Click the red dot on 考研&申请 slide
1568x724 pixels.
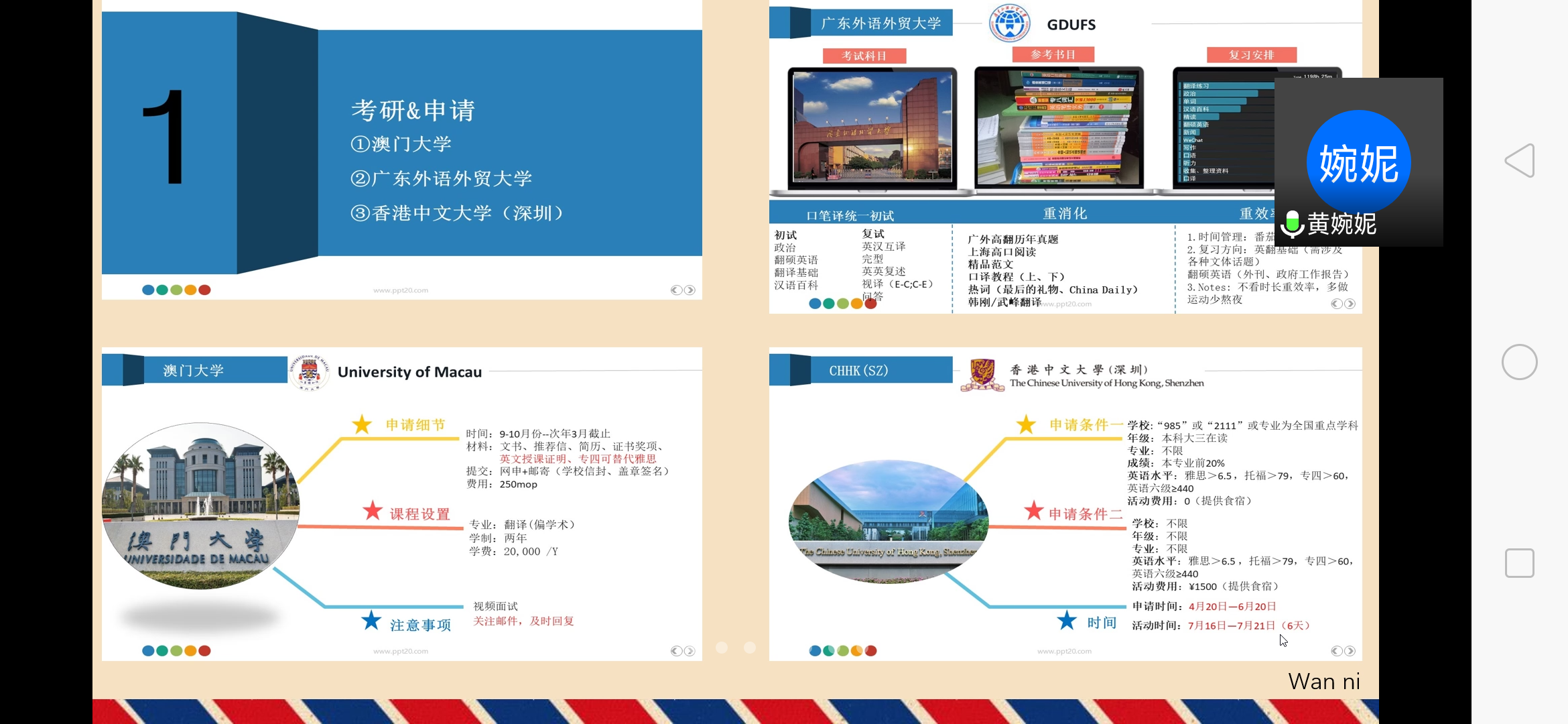(x=204, y=290)
